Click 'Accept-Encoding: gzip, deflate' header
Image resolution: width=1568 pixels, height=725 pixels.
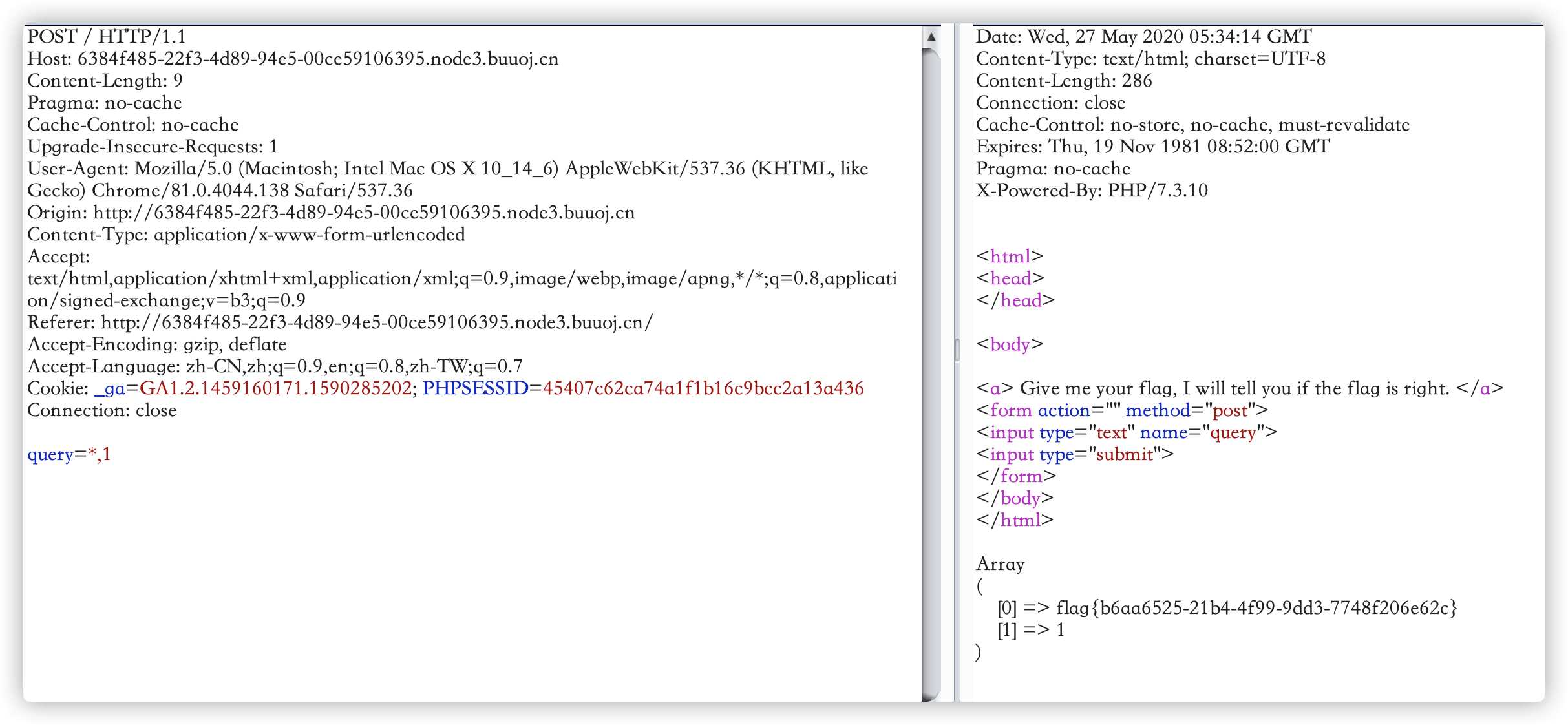click(x=157, y=344)
